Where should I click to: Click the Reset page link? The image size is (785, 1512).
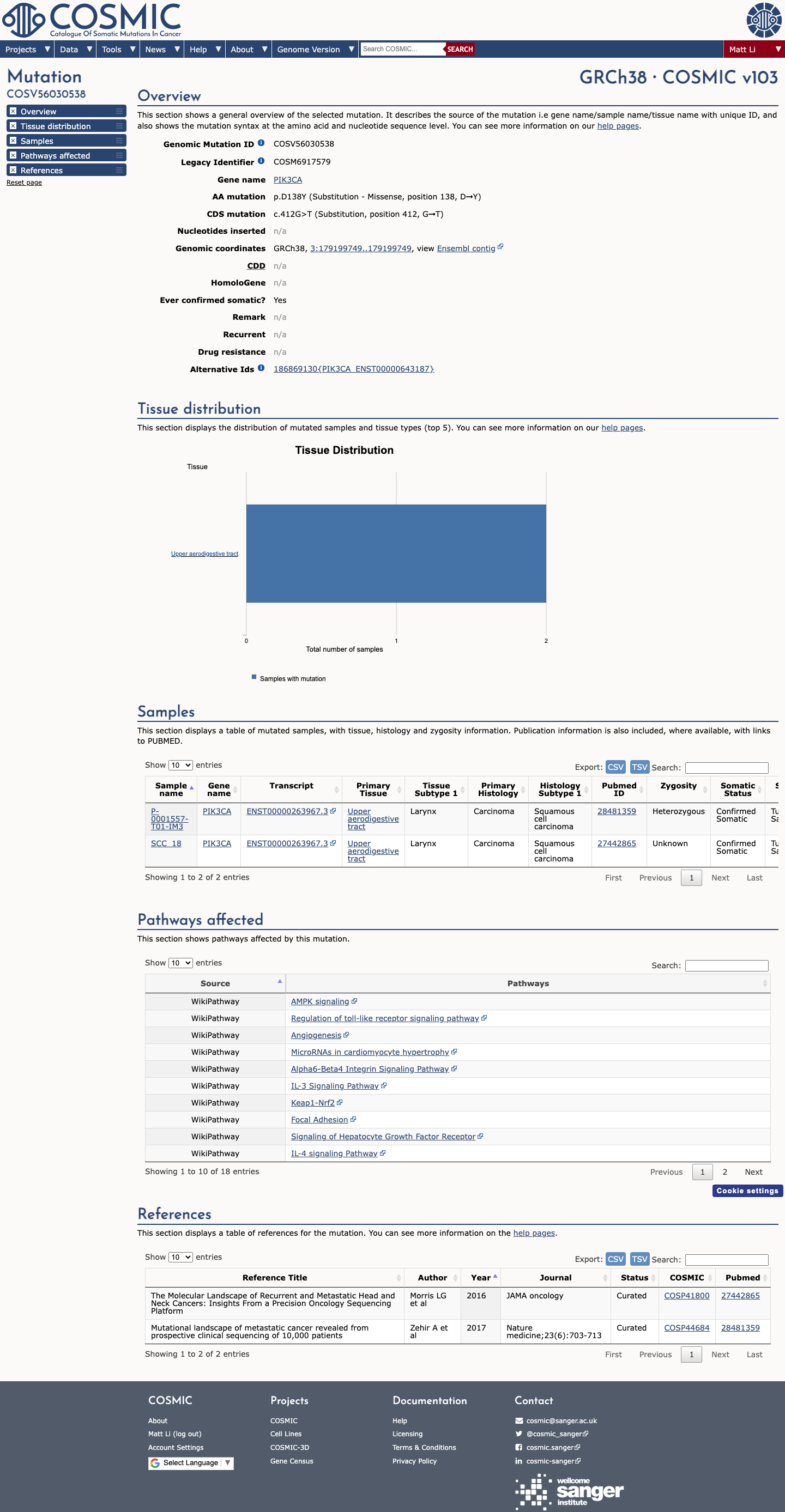pos(24,183)
